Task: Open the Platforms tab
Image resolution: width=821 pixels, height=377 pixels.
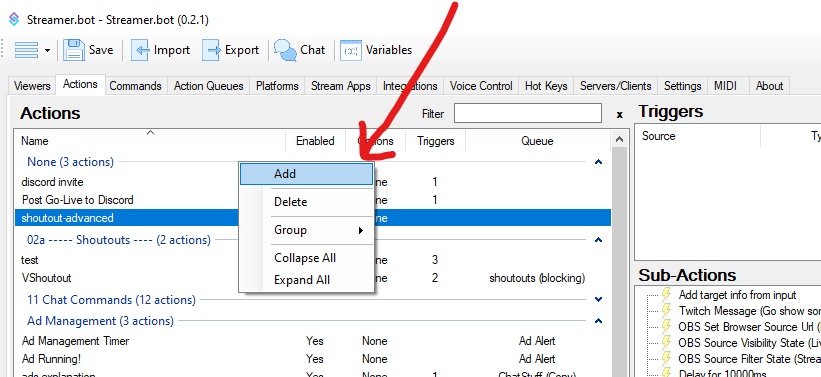Action: [x=277, y=86]
